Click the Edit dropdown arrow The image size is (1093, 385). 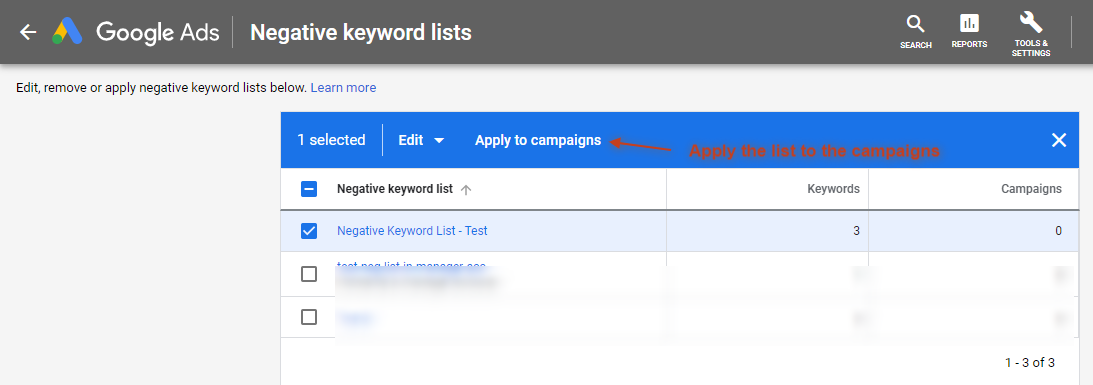click(x=439, y=141)
